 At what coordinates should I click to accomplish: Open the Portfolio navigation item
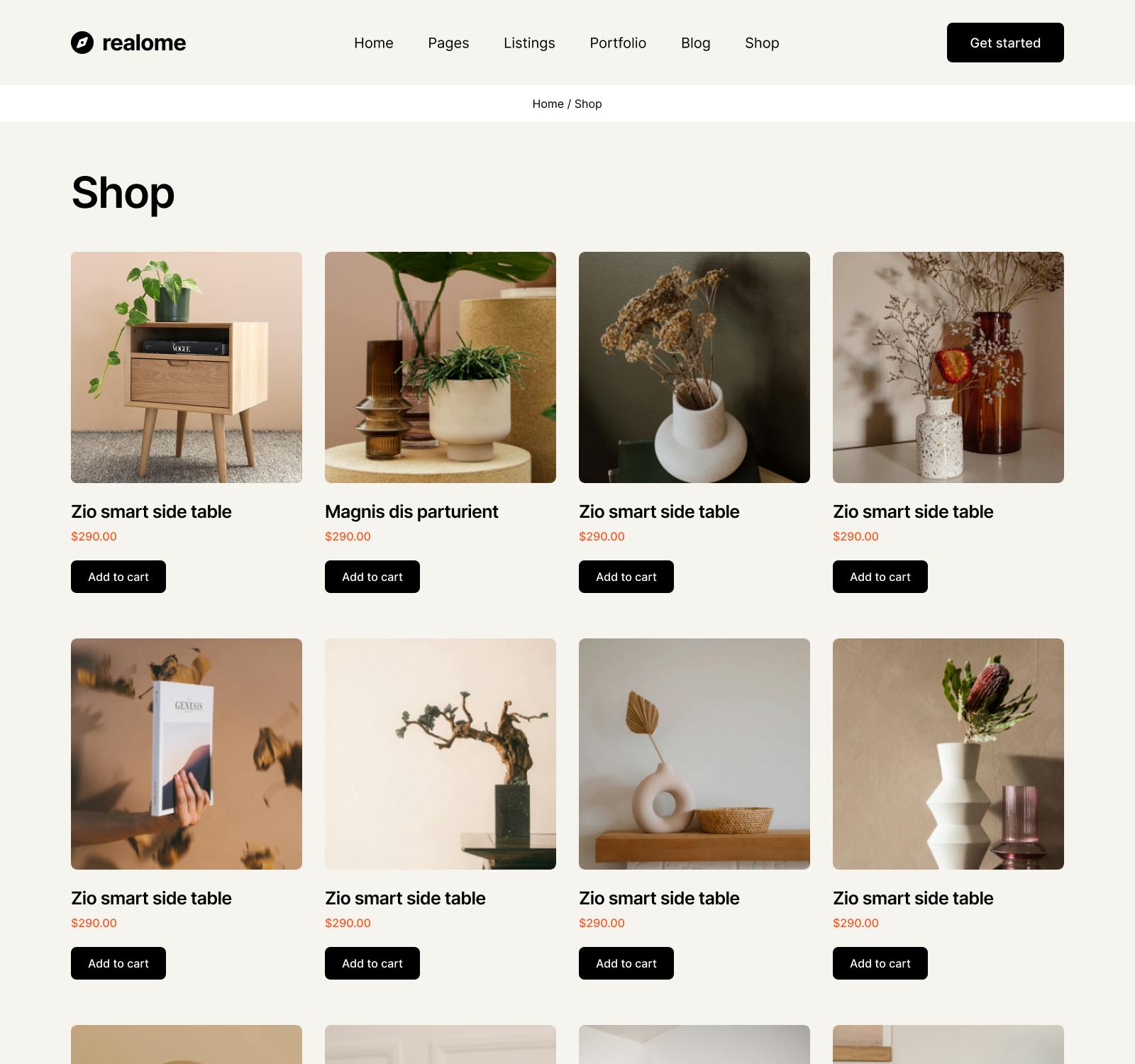pos(618,43)
